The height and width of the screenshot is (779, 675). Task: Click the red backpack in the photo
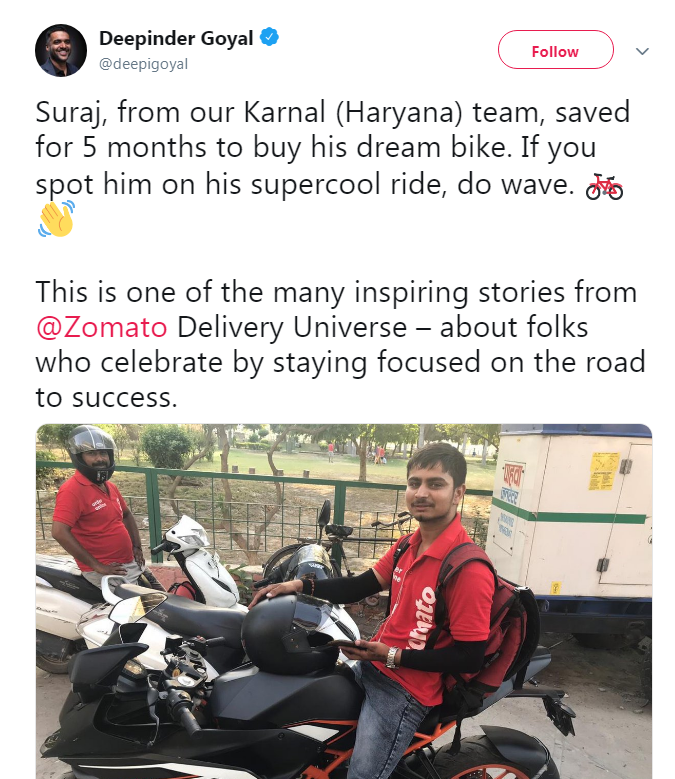(x=492, y=621)
